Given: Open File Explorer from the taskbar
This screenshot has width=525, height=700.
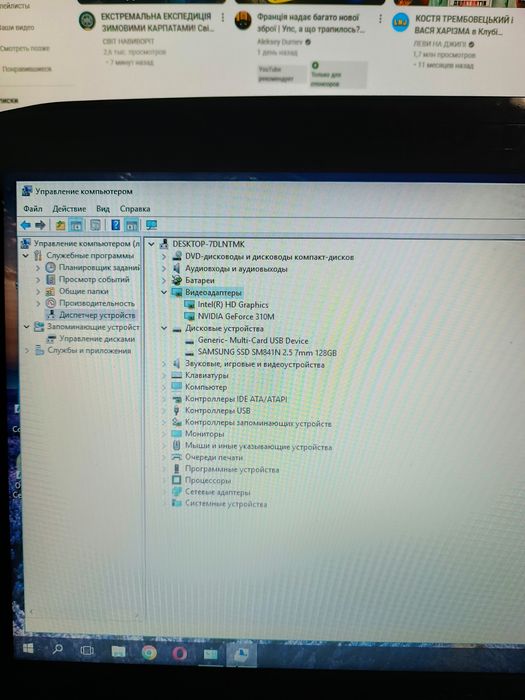Looking at the screenshot, I should tap(118, 652).
